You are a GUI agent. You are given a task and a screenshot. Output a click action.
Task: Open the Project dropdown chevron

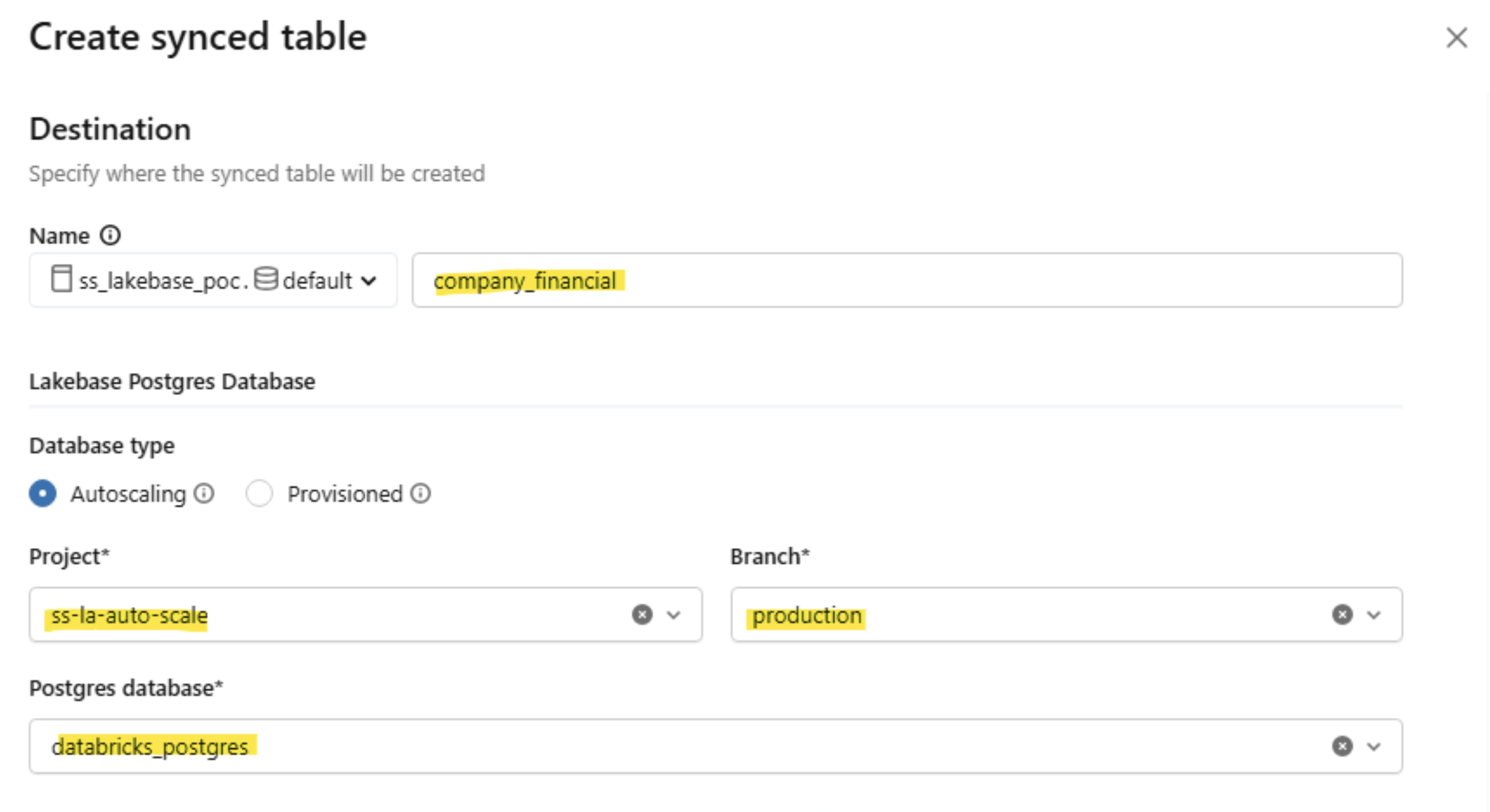pyautogui.click(x=674, y=615)
